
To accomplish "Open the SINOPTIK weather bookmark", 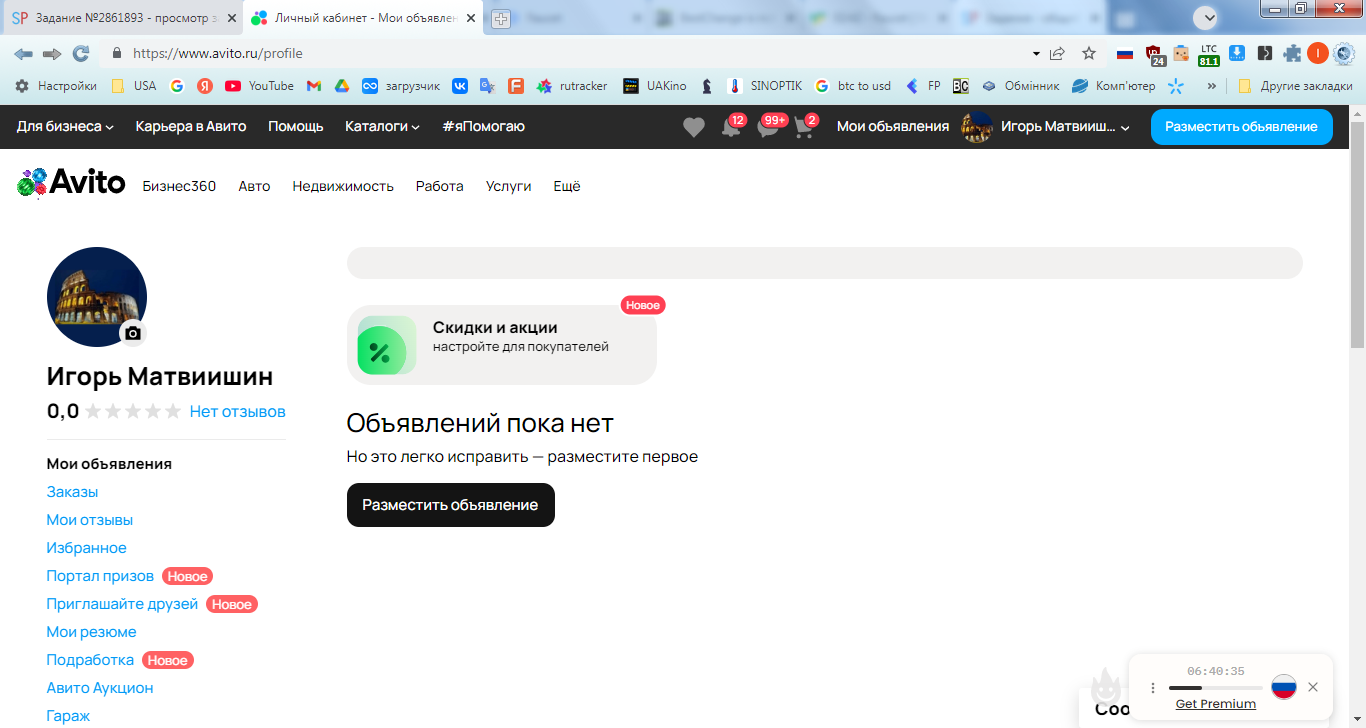I will click(765, 86).
